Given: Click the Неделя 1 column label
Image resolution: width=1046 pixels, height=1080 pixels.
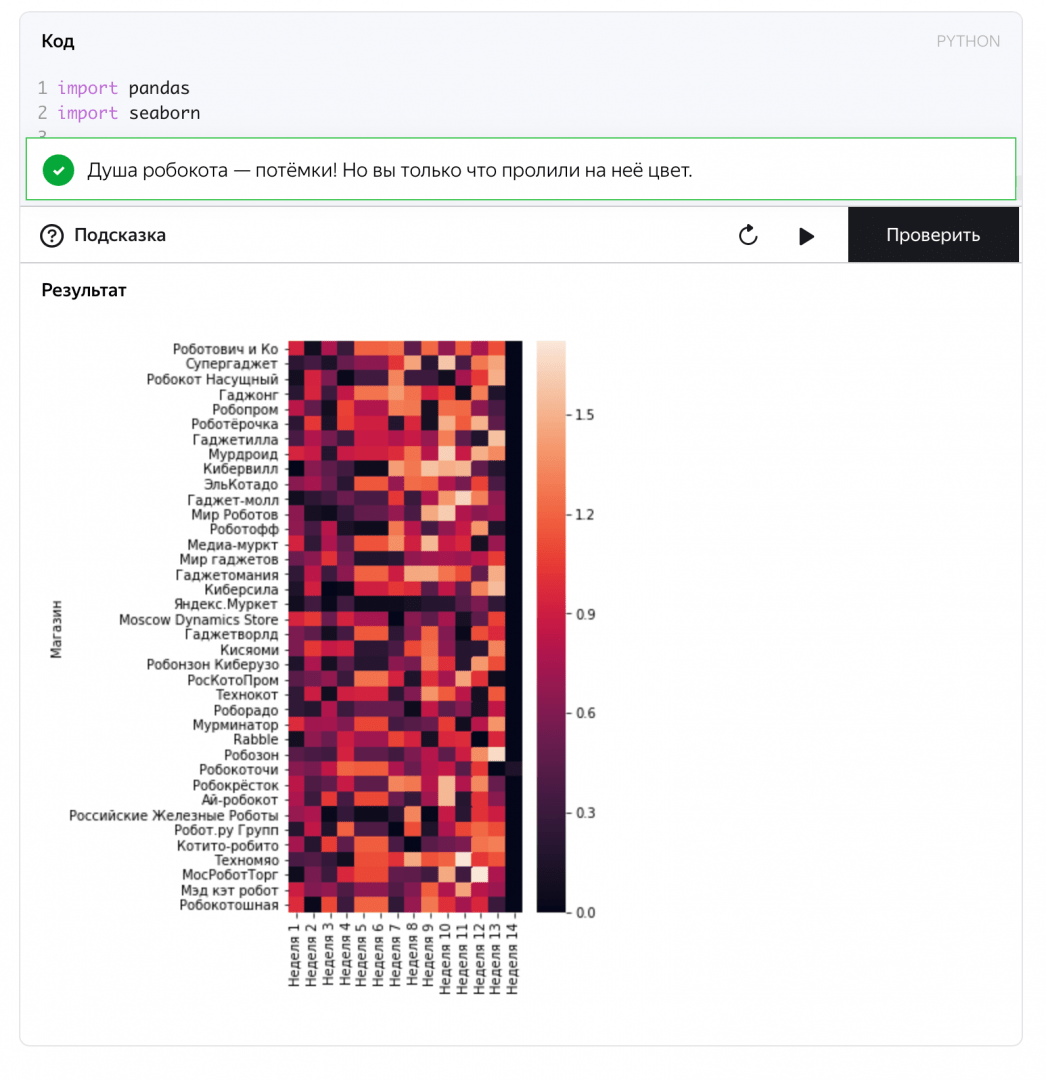Looking at the screenshot, I should [x=295, y=954].
